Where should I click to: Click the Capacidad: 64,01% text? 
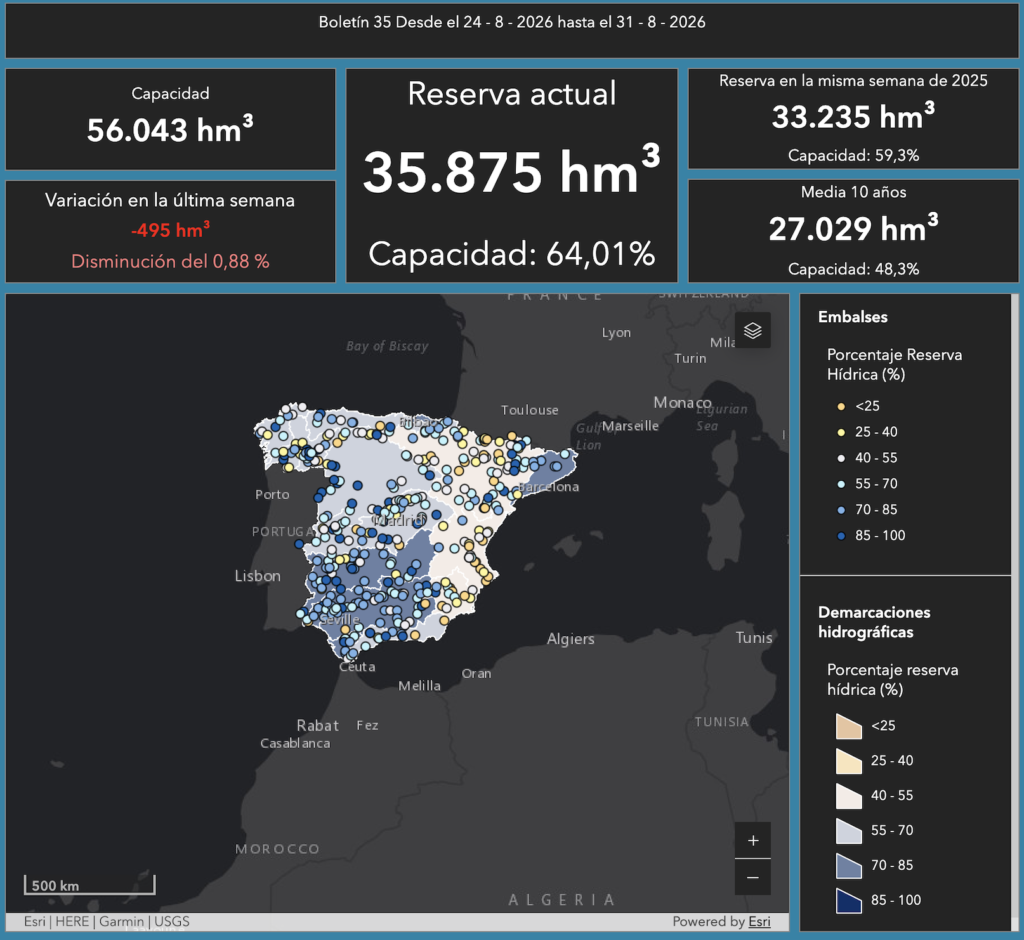511,253
